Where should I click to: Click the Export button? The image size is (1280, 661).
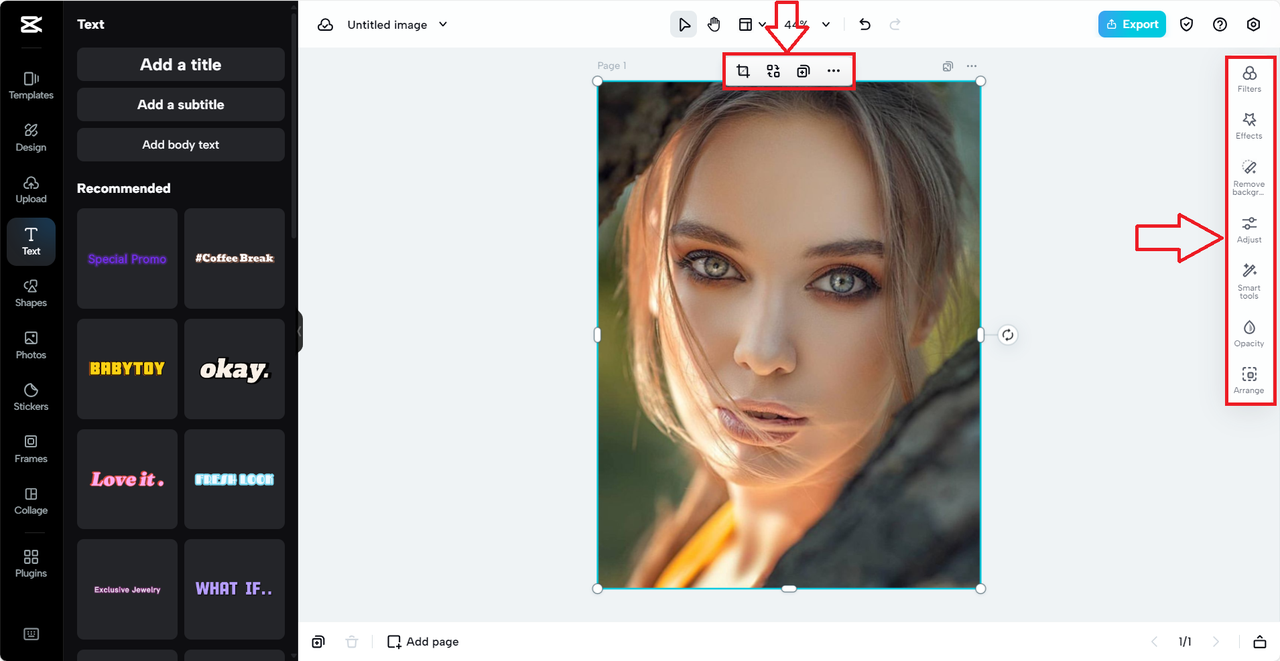click(1132, 24)
